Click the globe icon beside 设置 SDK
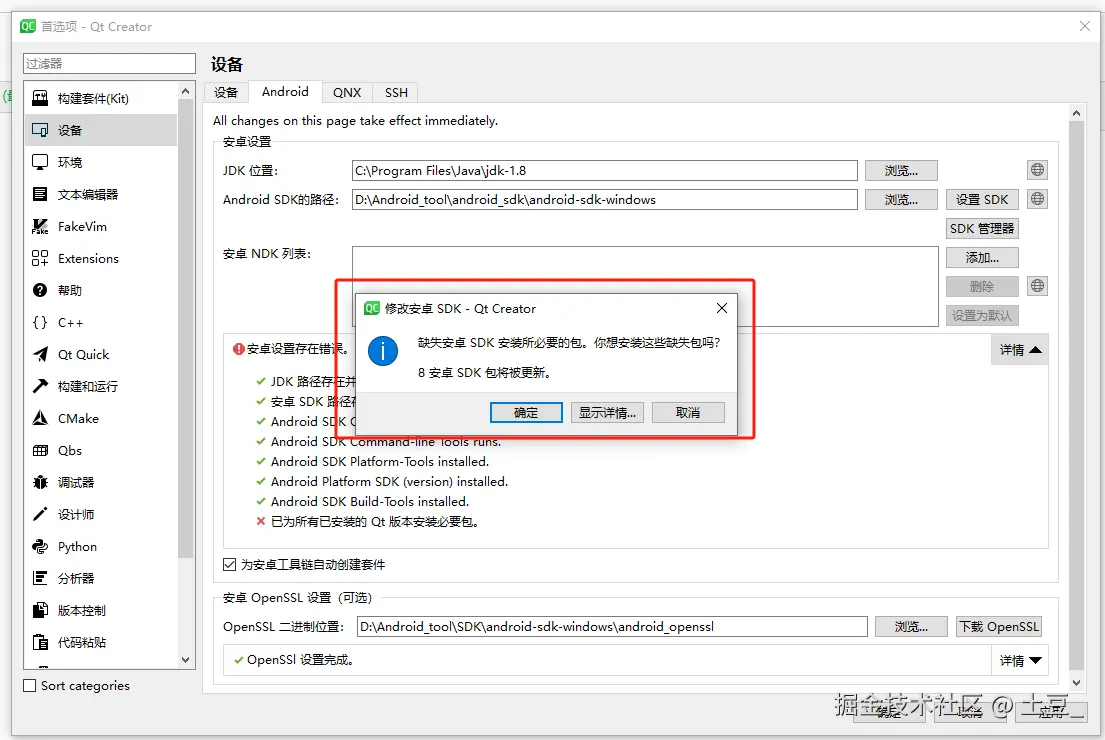This screenshot has height=740, width=1105. tap(1037, 199)
